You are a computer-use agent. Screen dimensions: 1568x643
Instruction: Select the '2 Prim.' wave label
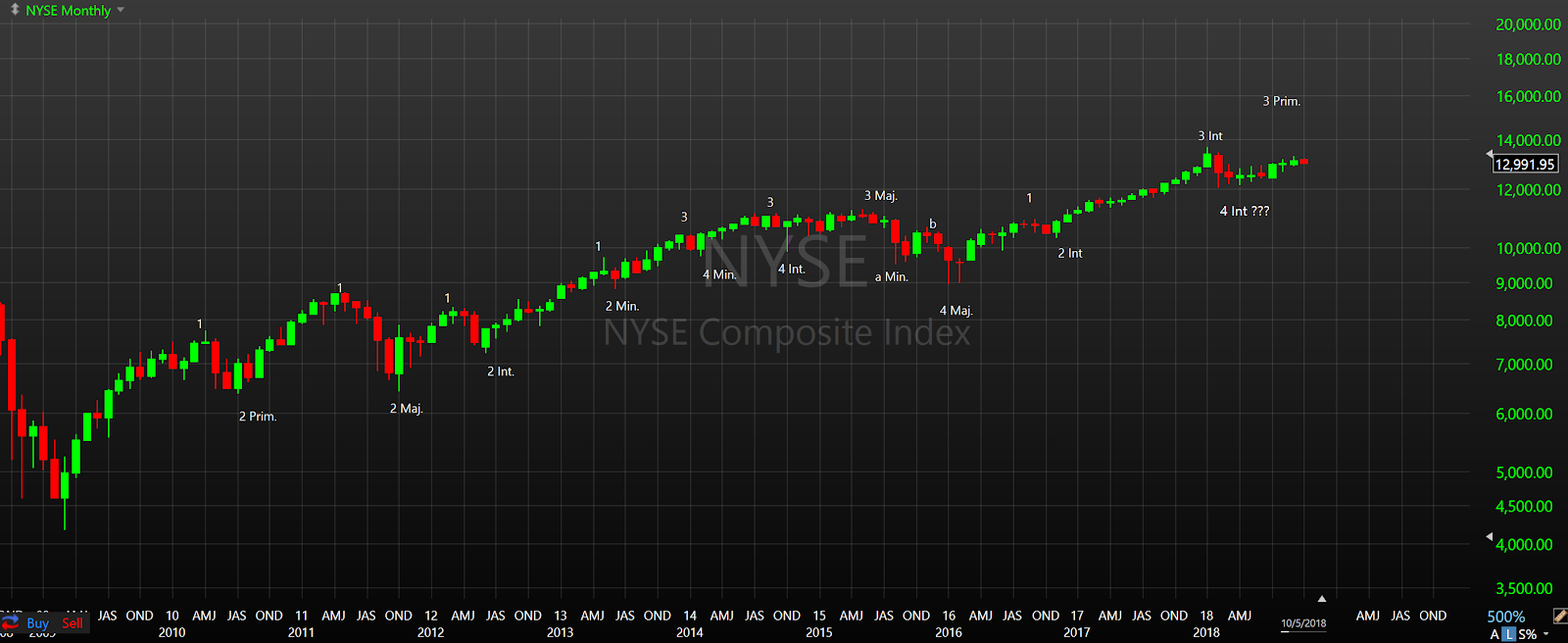258,417
